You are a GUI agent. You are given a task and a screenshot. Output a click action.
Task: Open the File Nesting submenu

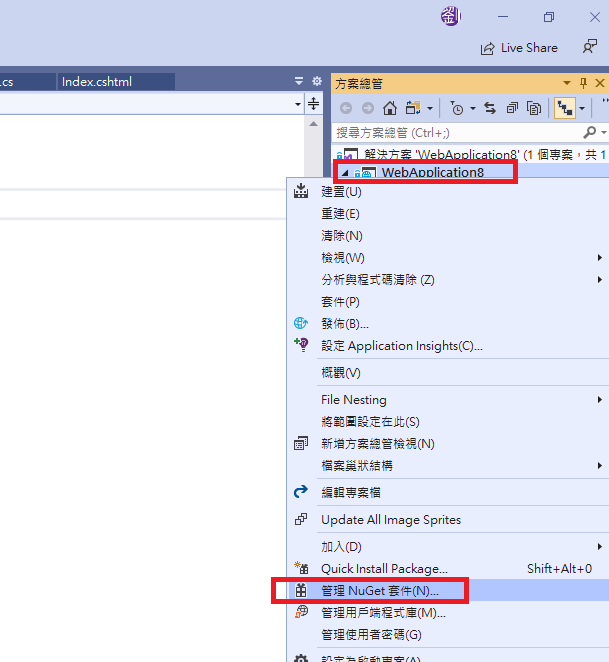(448, 400)
